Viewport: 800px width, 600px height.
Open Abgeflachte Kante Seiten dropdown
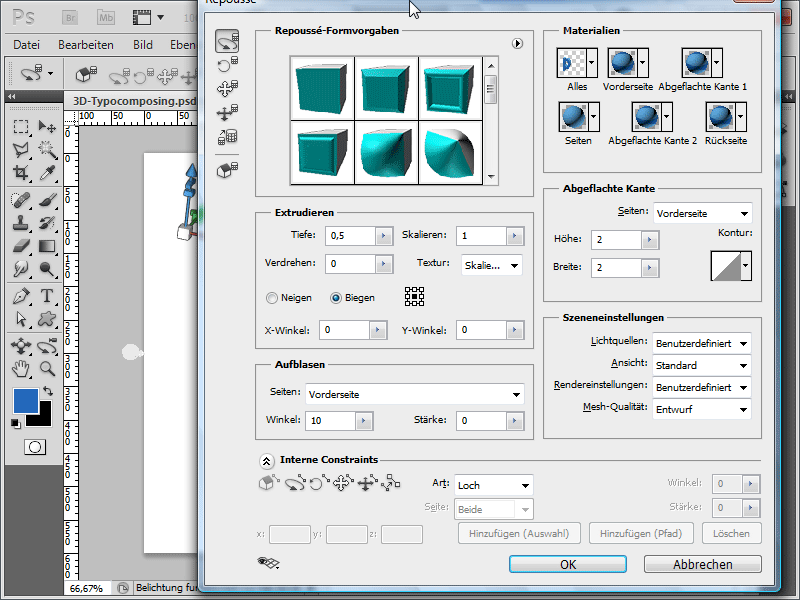703,213
